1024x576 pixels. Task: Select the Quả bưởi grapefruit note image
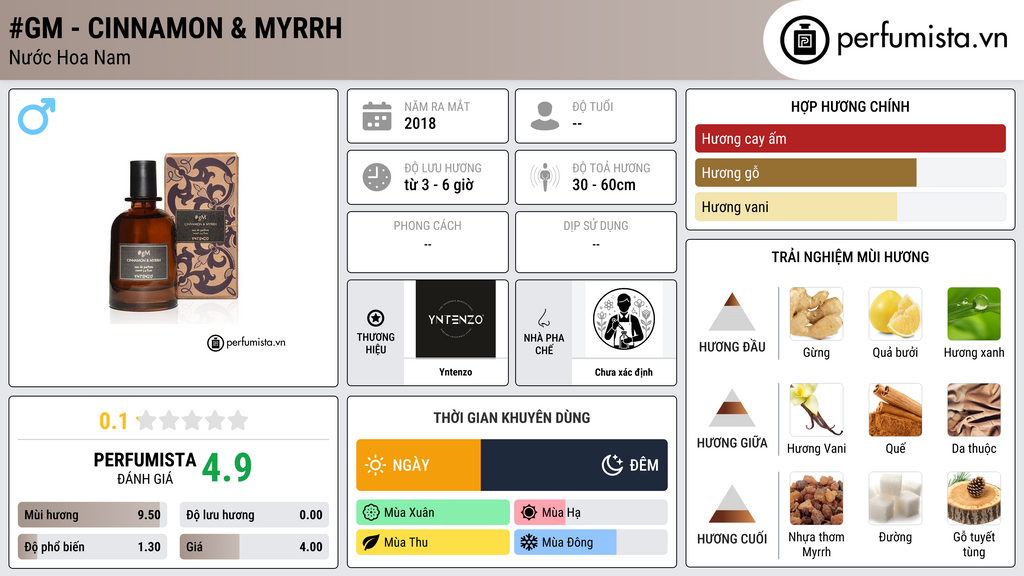895,314
